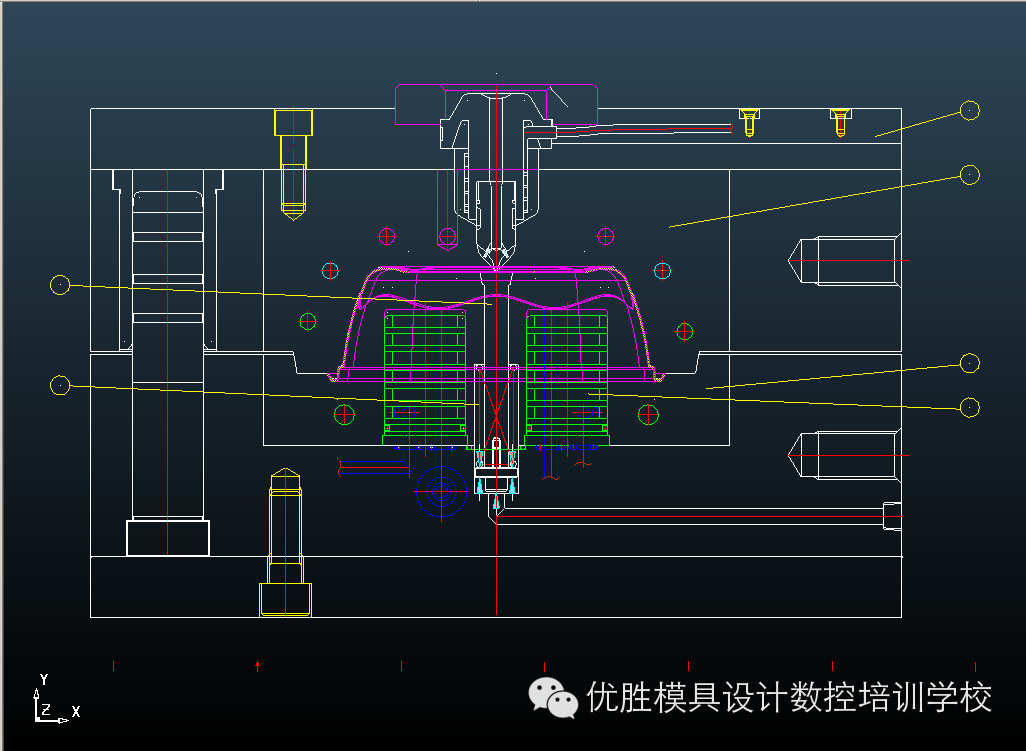
Task: Click the lower yellow callout balloon on the left
Action: coord(60,385)
